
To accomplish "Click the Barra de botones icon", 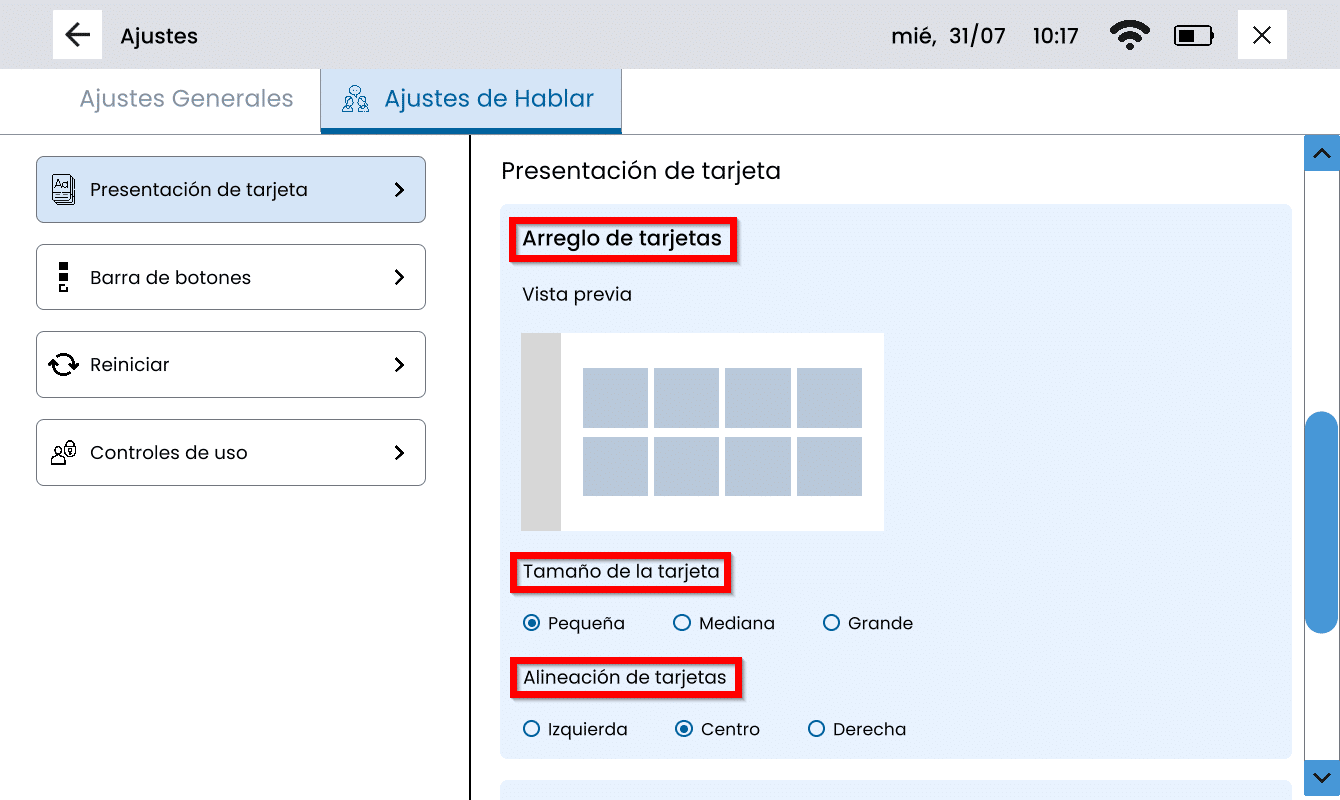I will (63, 277).
